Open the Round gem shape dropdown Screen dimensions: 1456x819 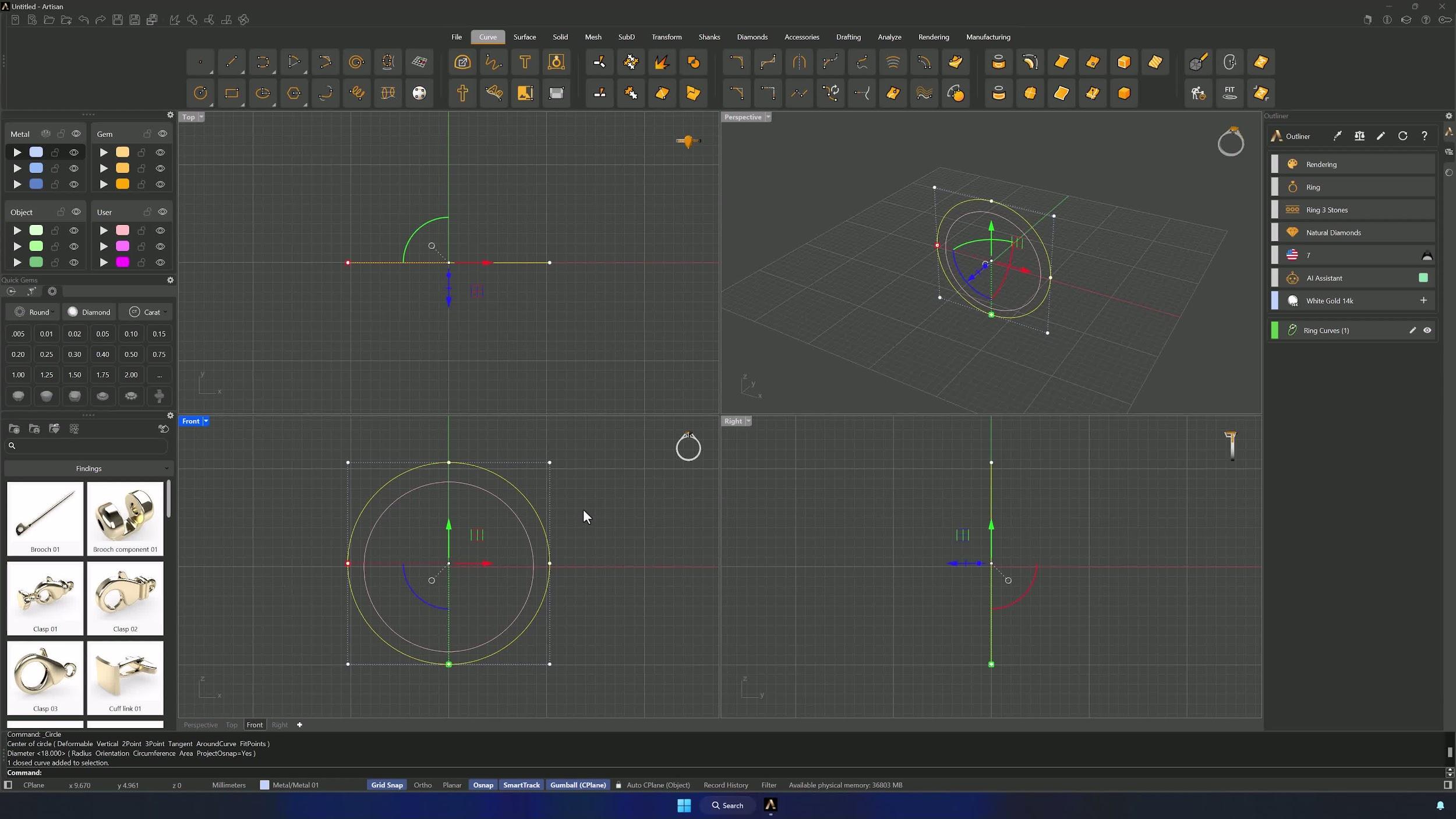point(33,312)
